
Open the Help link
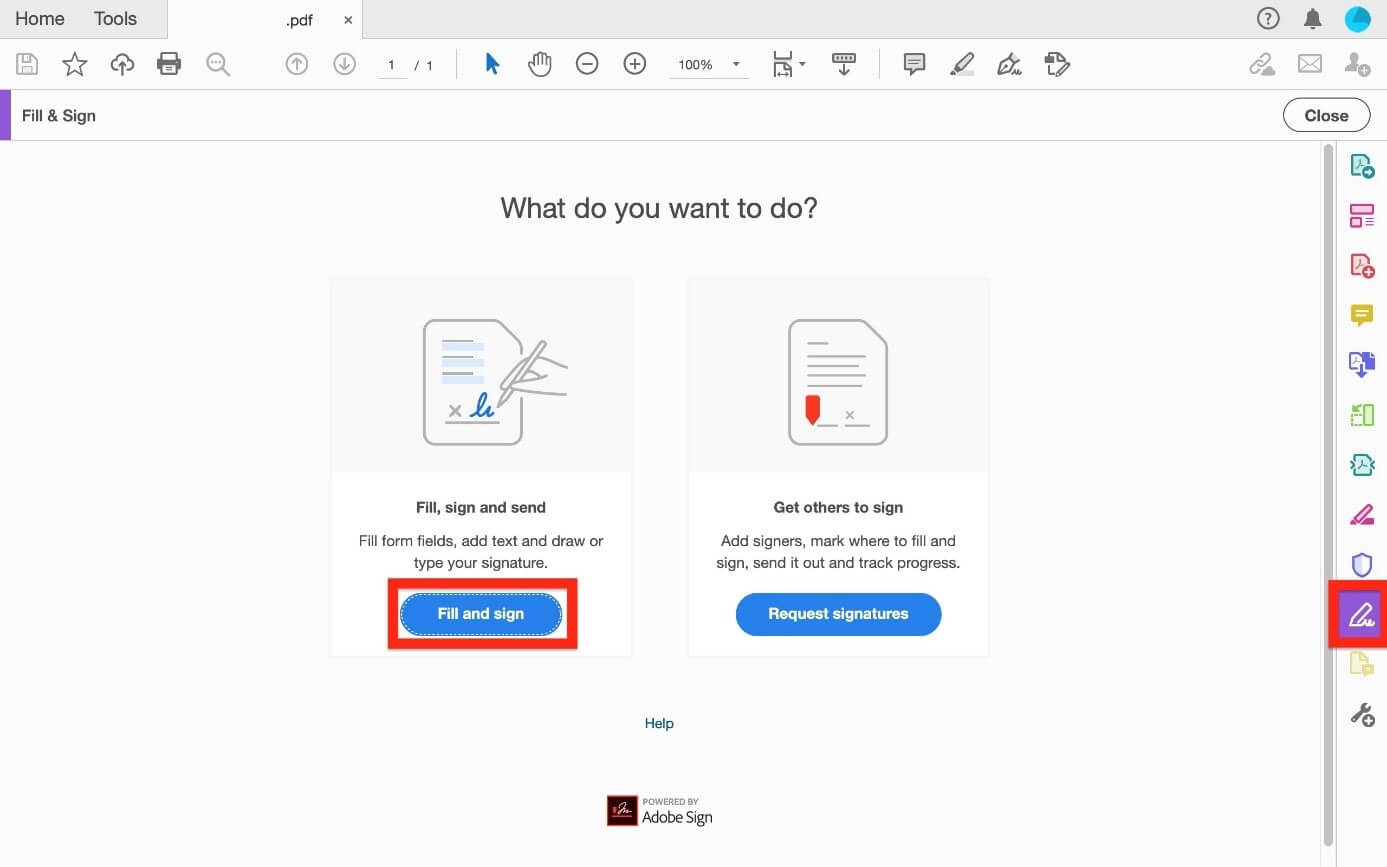point(659,723)
